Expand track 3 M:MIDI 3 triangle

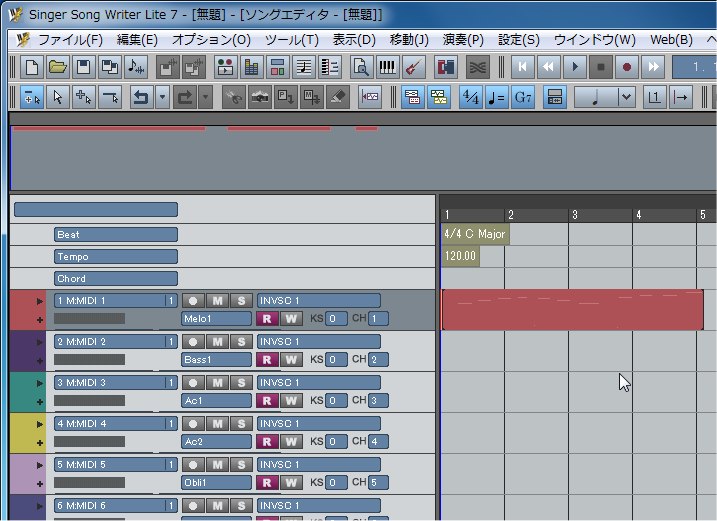coord(40,383)
